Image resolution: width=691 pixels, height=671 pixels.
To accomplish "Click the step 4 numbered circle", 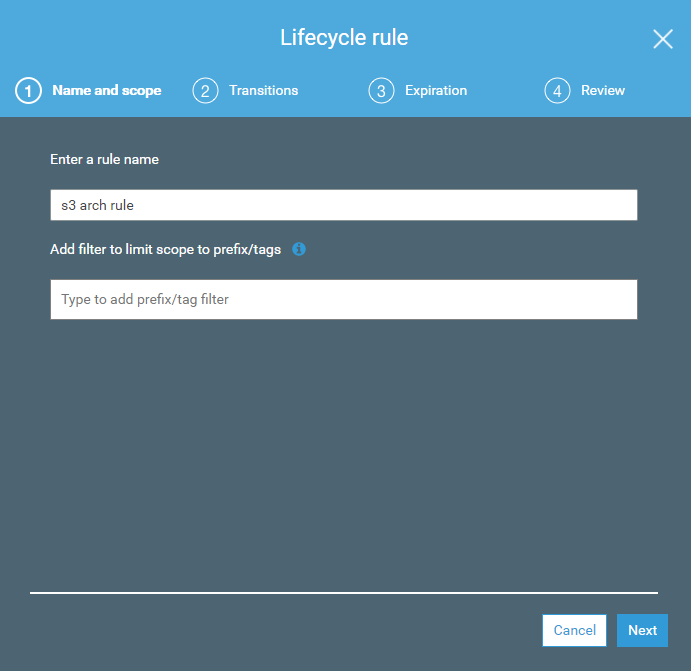I will click(x=557, y=91).
